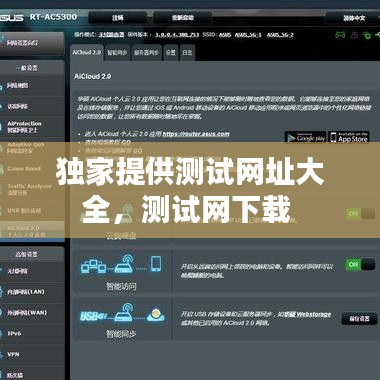Open 内部网络(LAN) settings

pyautogui.click(x=32, y=292)
